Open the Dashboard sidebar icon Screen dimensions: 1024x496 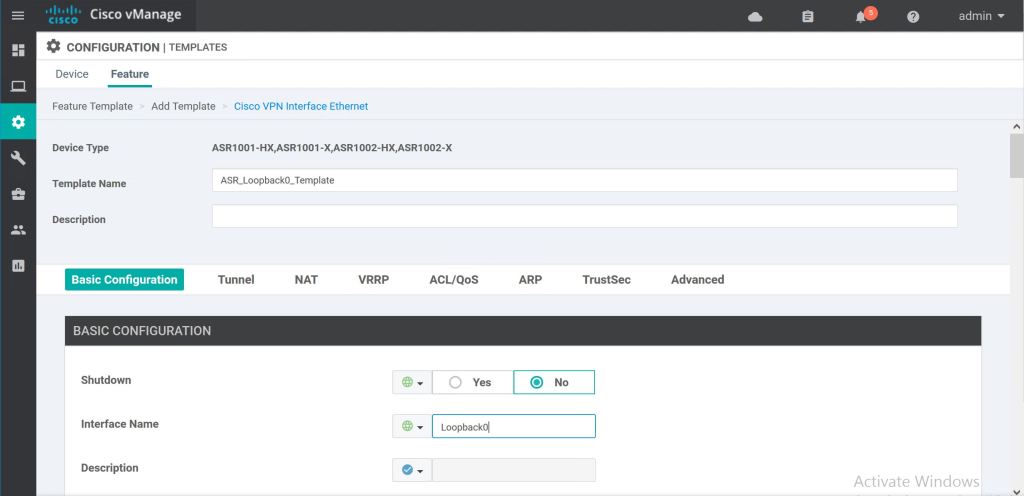pos(17,50)
